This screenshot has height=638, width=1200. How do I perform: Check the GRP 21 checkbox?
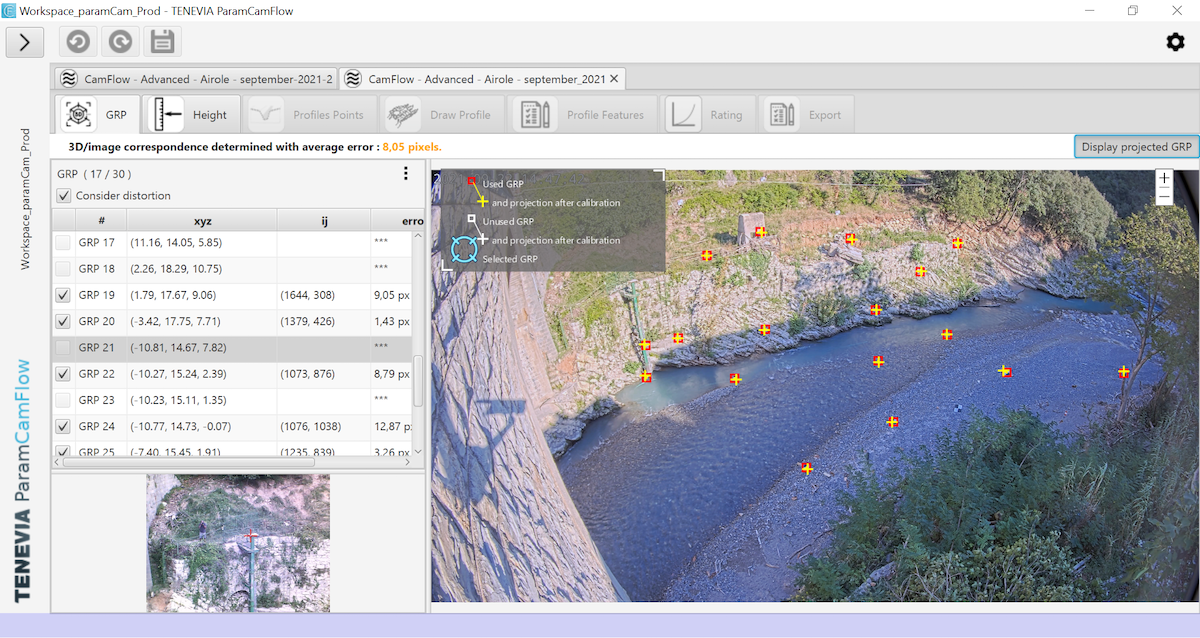[63, 347]
